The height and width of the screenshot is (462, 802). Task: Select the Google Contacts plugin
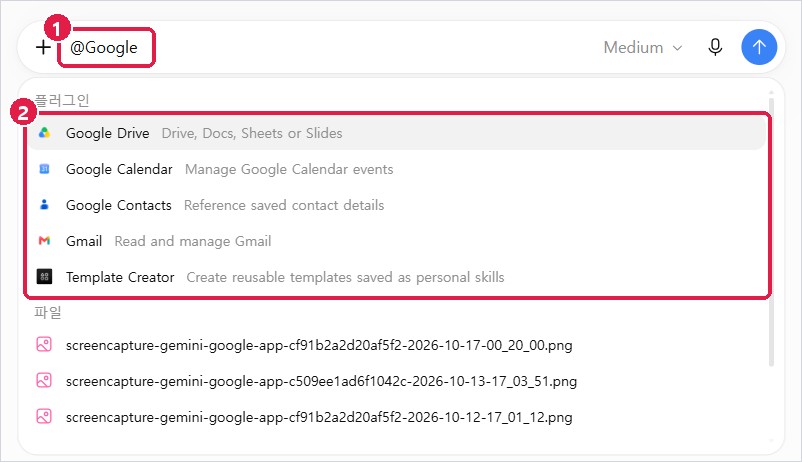(397, 205)
